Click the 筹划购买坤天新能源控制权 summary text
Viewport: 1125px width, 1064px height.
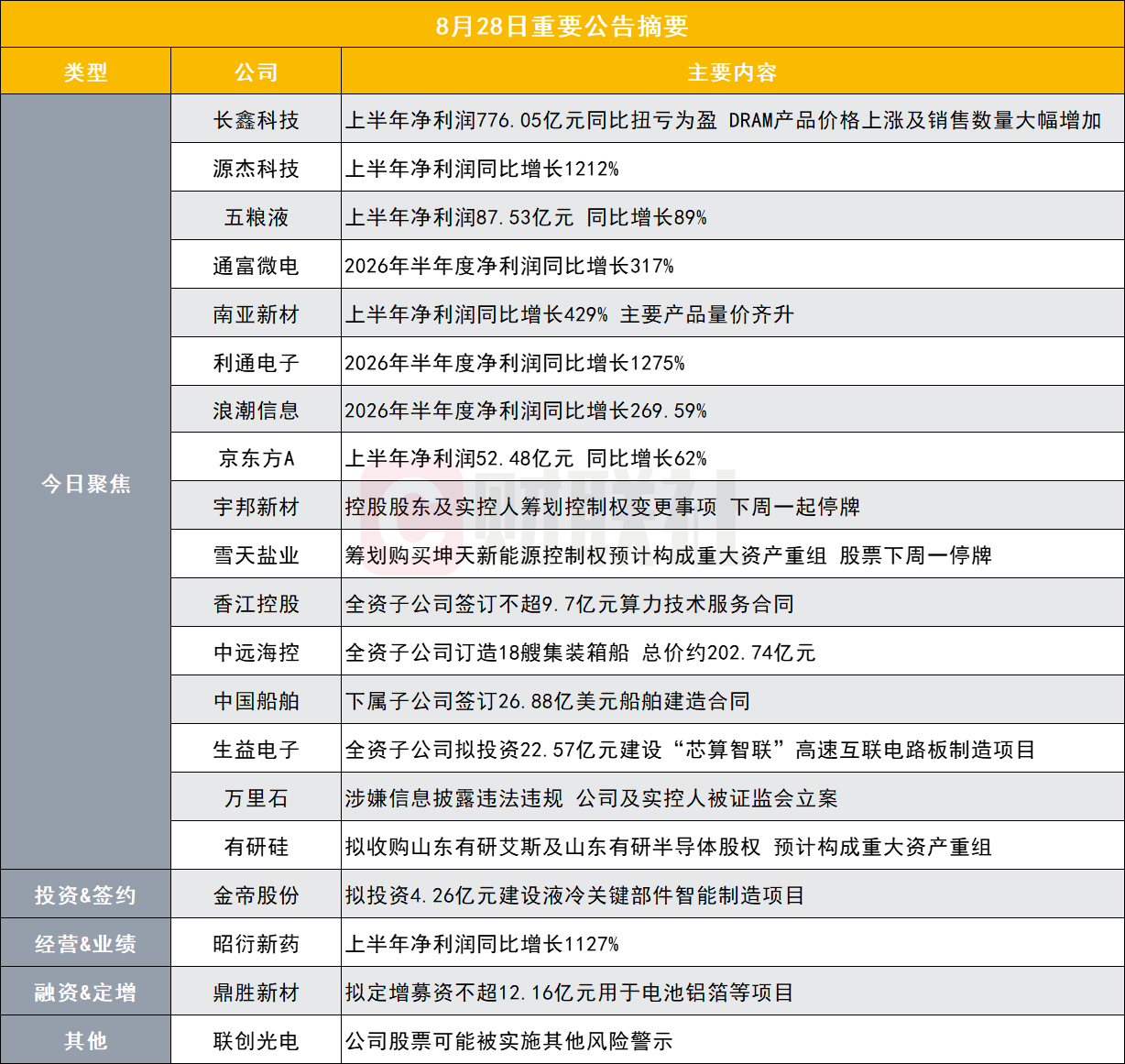669,555
